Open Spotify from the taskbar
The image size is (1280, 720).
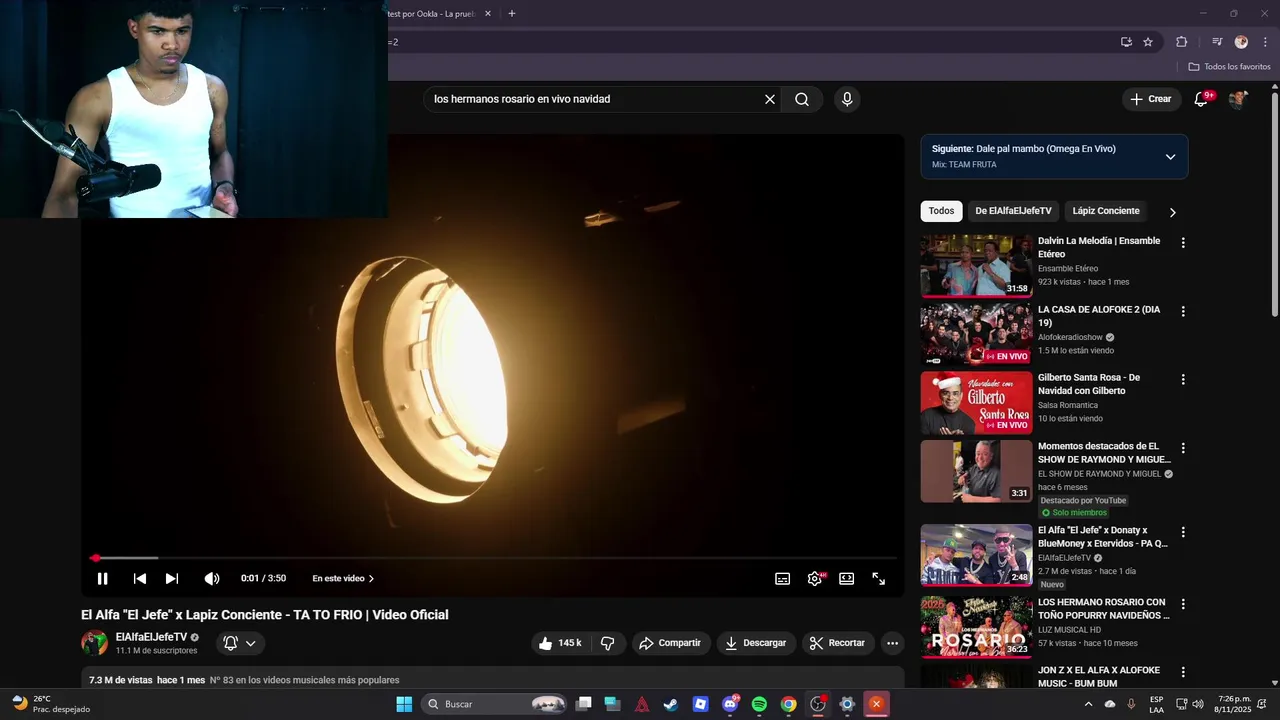click(759, 704)
